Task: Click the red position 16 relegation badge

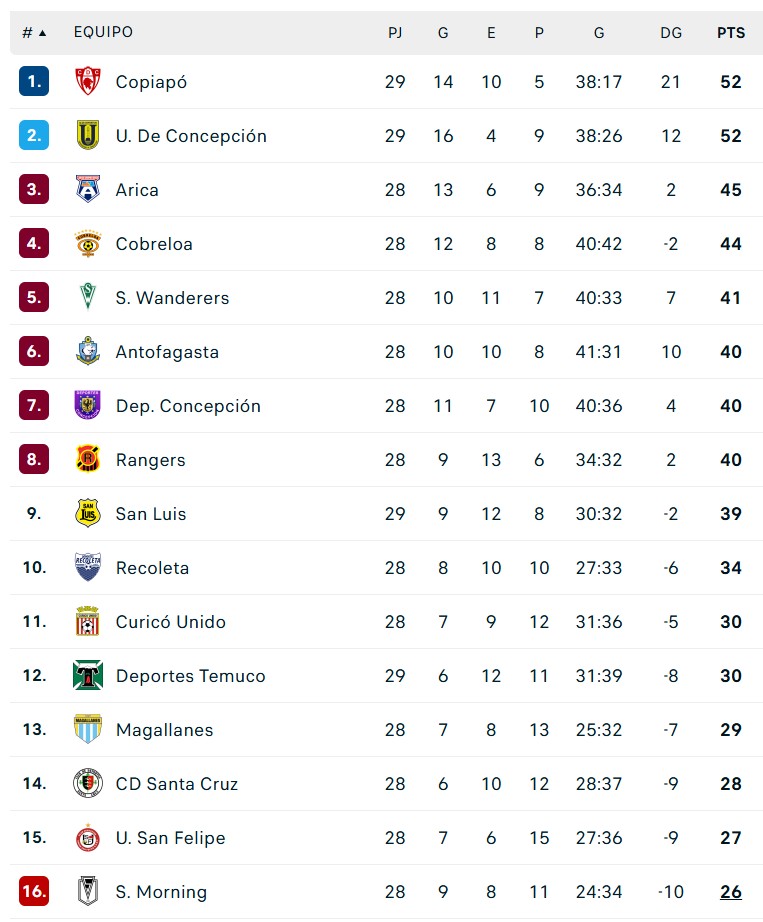Action: click(34, 892)
